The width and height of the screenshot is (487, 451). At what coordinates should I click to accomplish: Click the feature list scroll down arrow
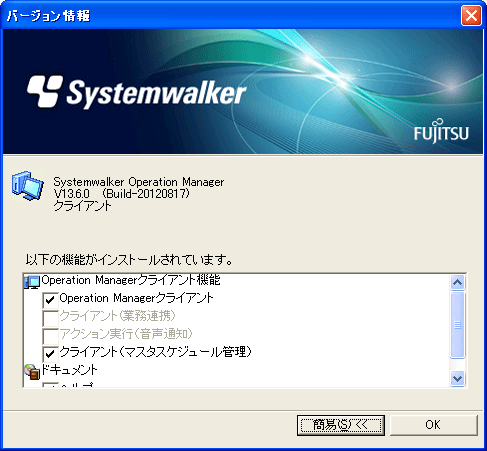457,379
